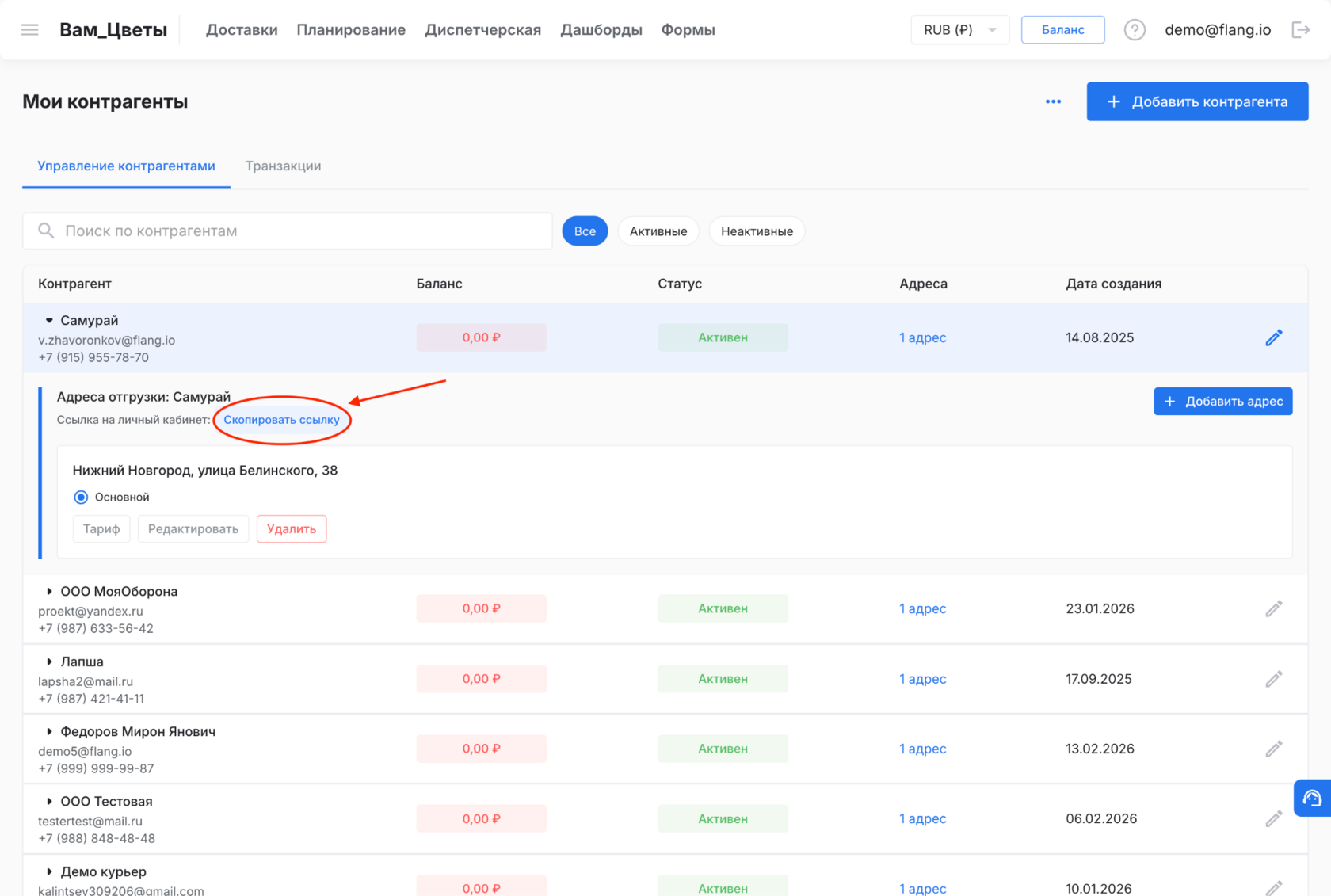The height and width of the screenshot is (896, 1331).
Task: Filter by Неактивные contractors
Action: click(x=757, y=231)
